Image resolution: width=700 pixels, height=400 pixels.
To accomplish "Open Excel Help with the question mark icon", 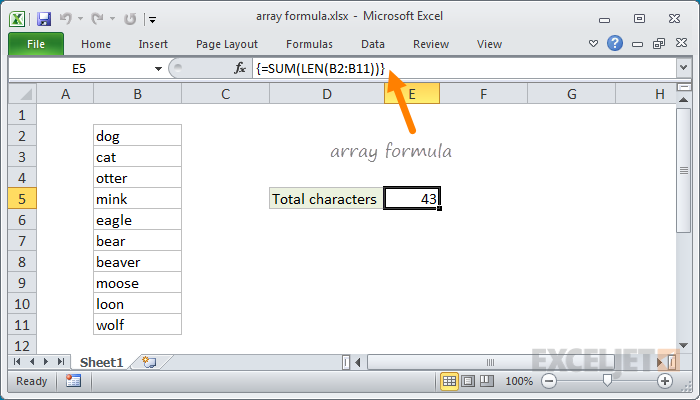I will coord(615,43).
